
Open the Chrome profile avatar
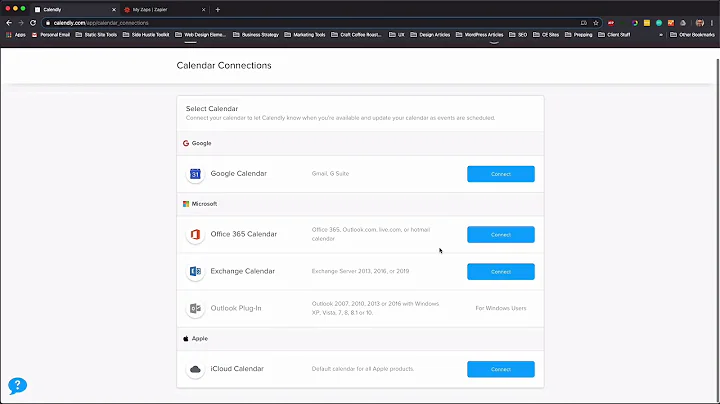pyautogui.click(x=700, y=22)
